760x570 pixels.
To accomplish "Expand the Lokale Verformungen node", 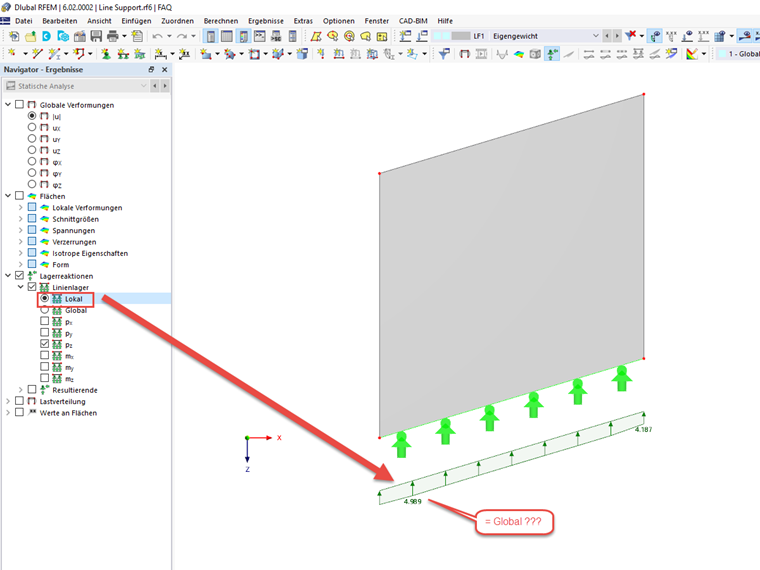I will 20,207.
